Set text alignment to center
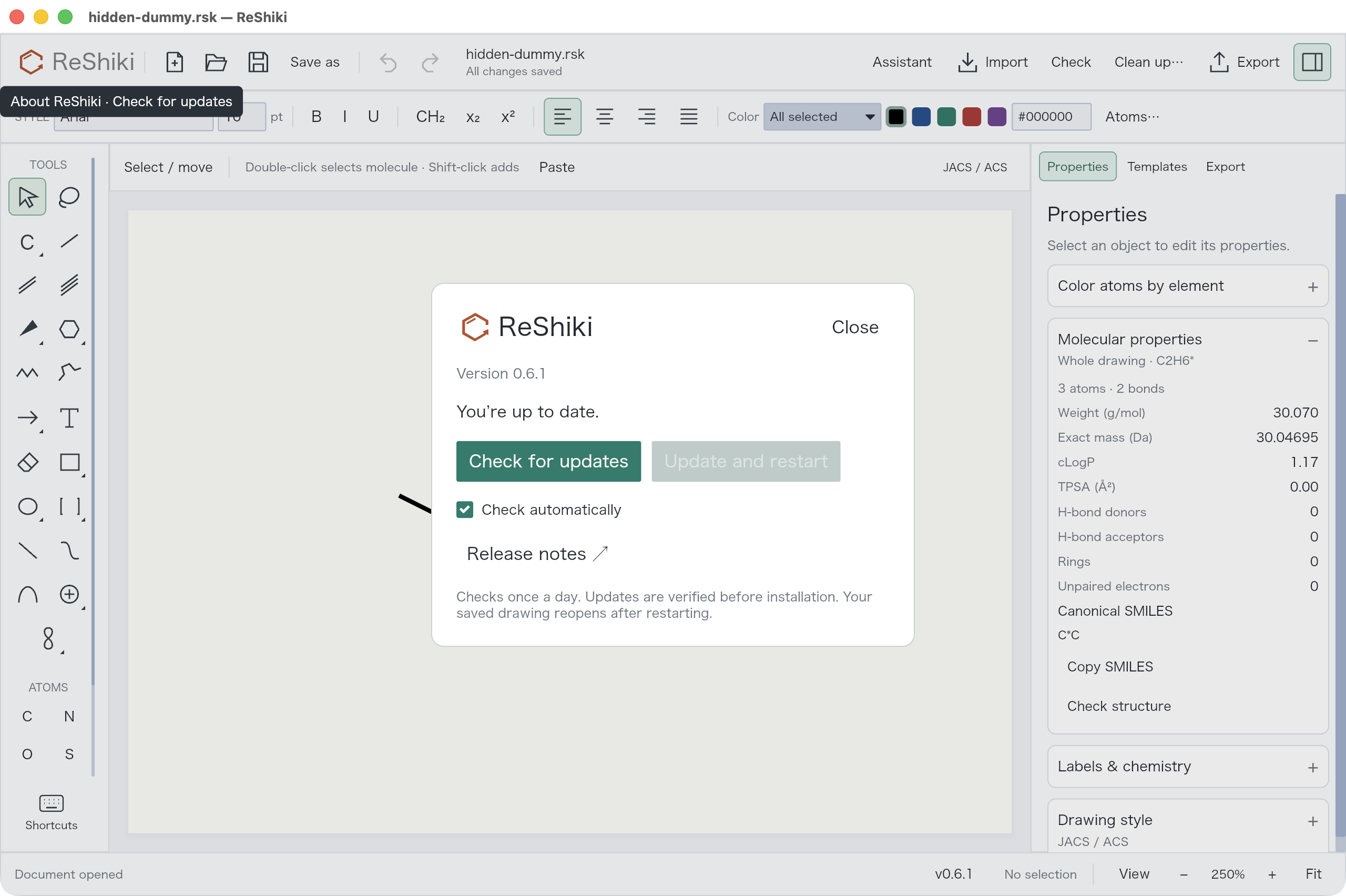Viewport: 1346px width, 896px height. [605, 117]
